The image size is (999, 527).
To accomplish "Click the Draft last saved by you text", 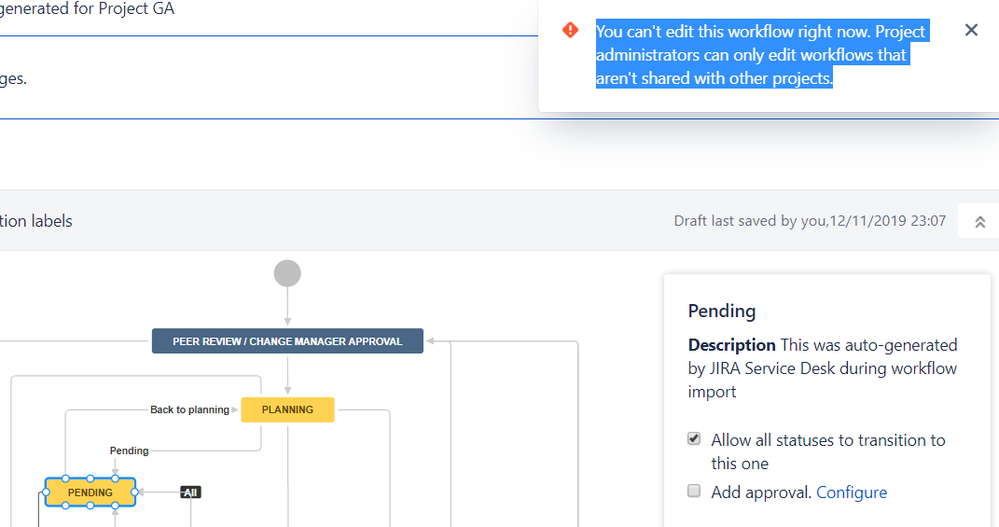I will click(810, 220).
